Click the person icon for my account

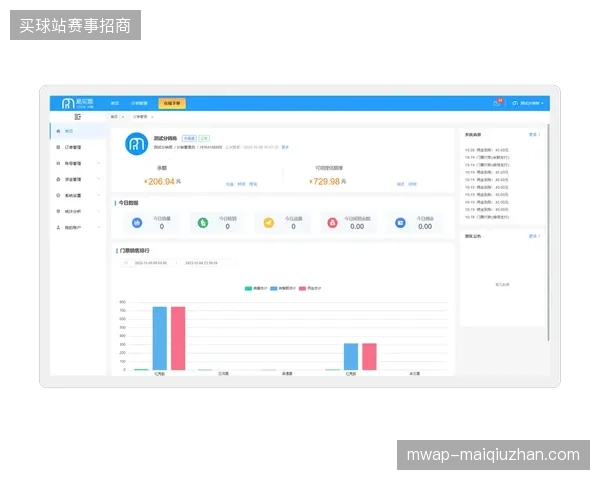click(58, 227)
